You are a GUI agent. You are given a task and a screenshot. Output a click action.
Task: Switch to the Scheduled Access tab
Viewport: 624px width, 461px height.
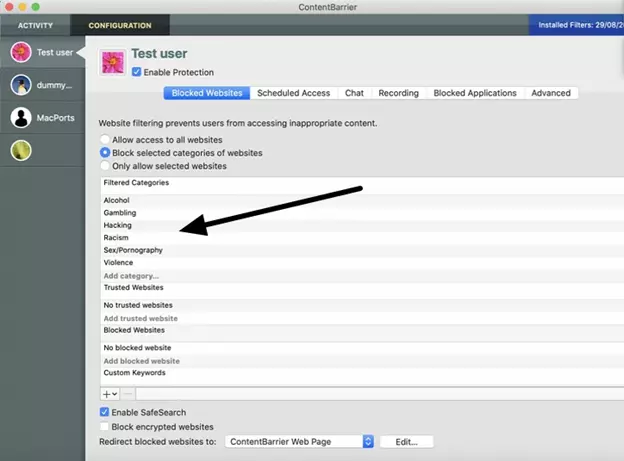tap(293, 93)
